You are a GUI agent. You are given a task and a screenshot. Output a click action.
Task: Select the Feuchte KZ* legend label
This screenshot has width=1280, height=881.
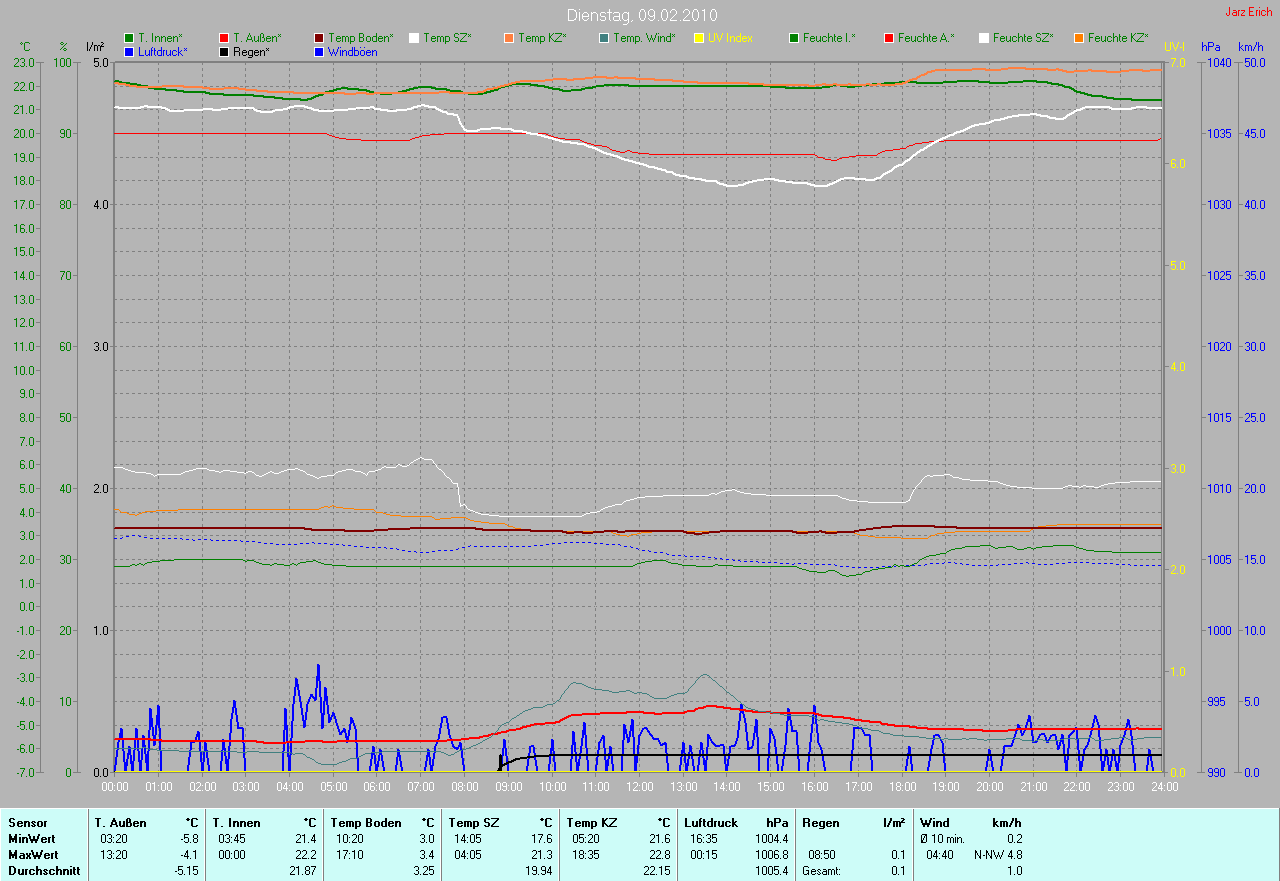coord(1117,38)
